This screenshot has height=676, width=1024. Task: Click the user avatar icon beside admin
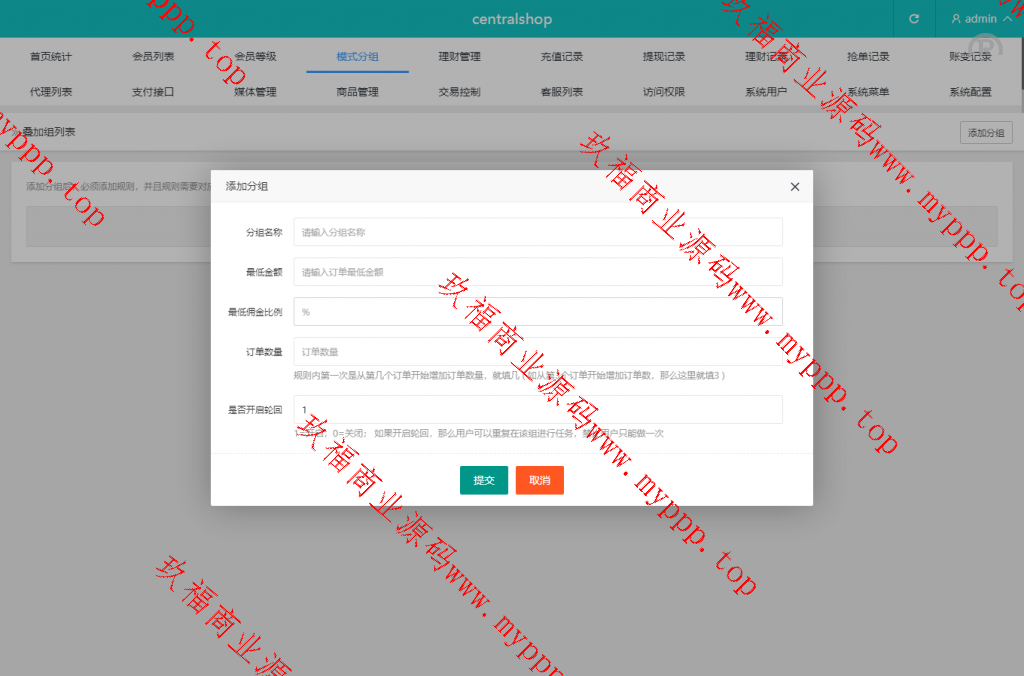click(956, 19)
